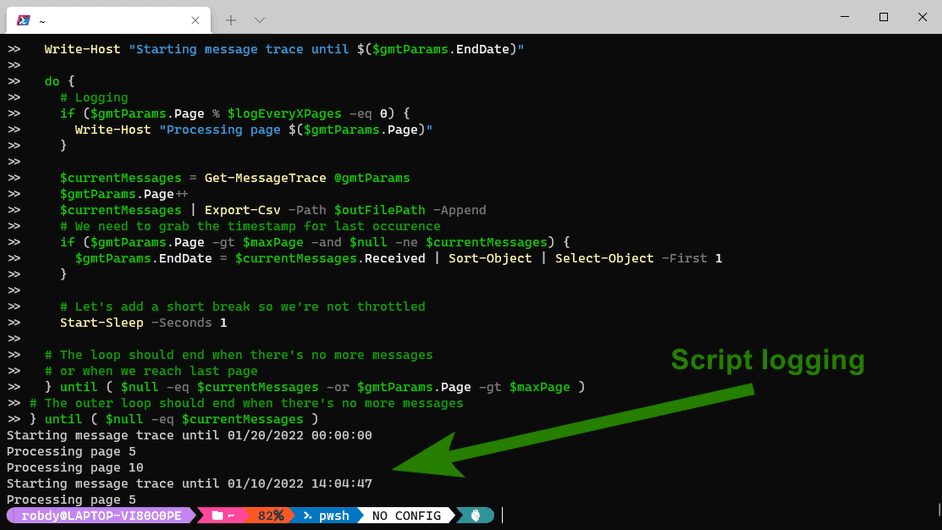
Task: Expand the new tab profile dropdown
Action: click(260, 20)
